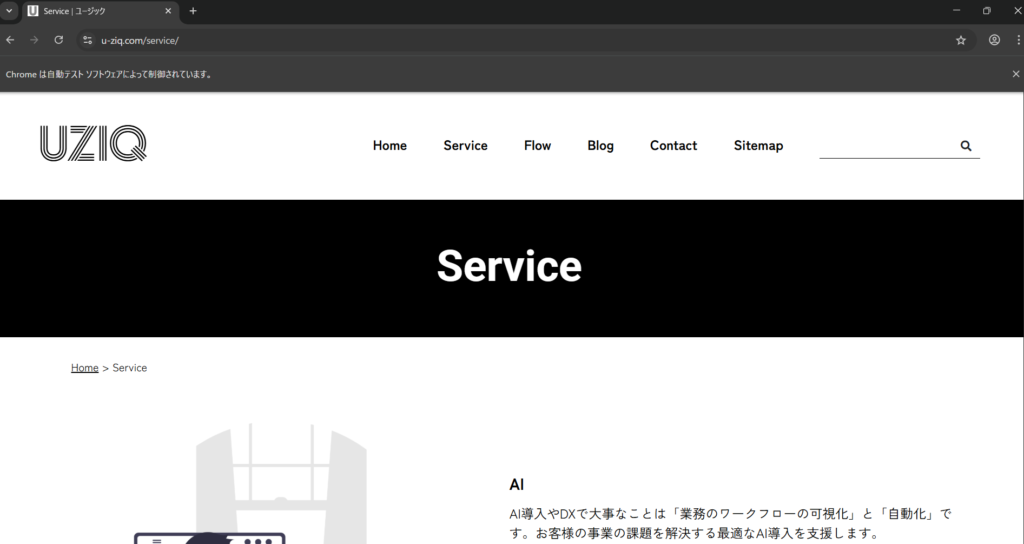This screenshot has height=544, width=1024.
Task: Go back to the previous page
Action: point(10,40)
